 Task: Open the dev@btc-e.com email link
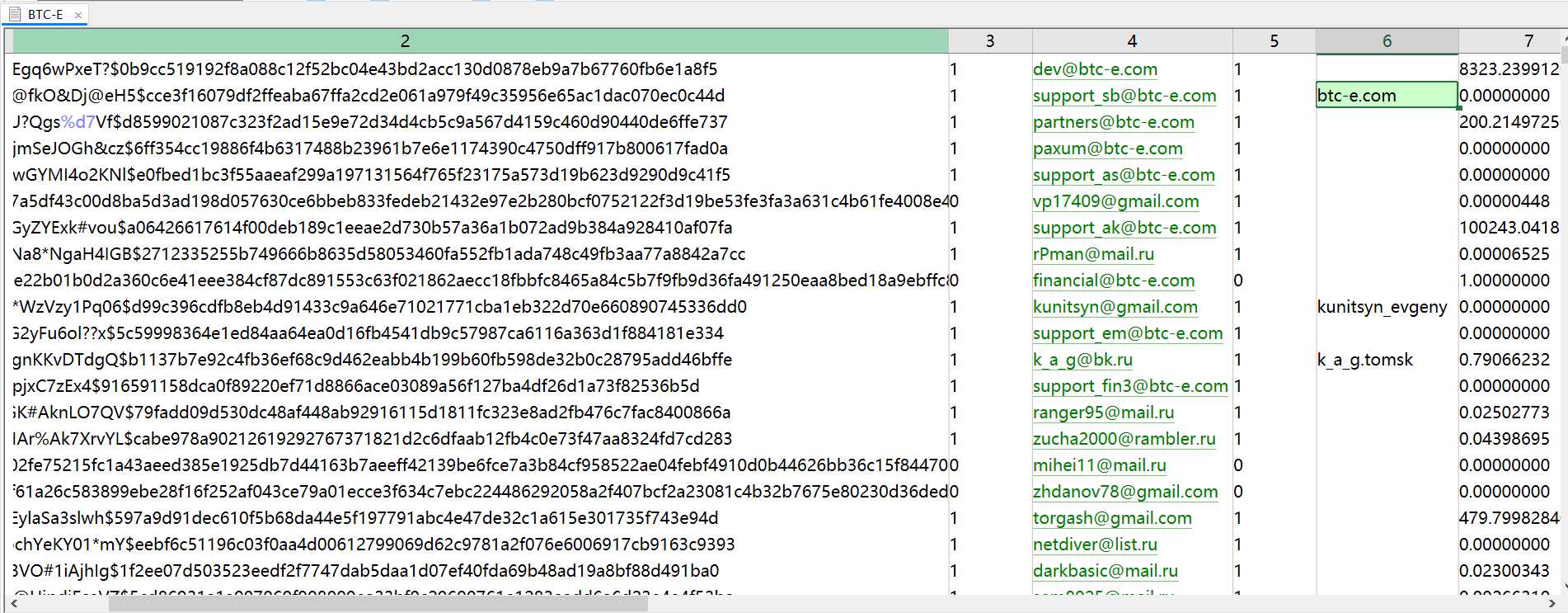click(x=1095, y=69)
